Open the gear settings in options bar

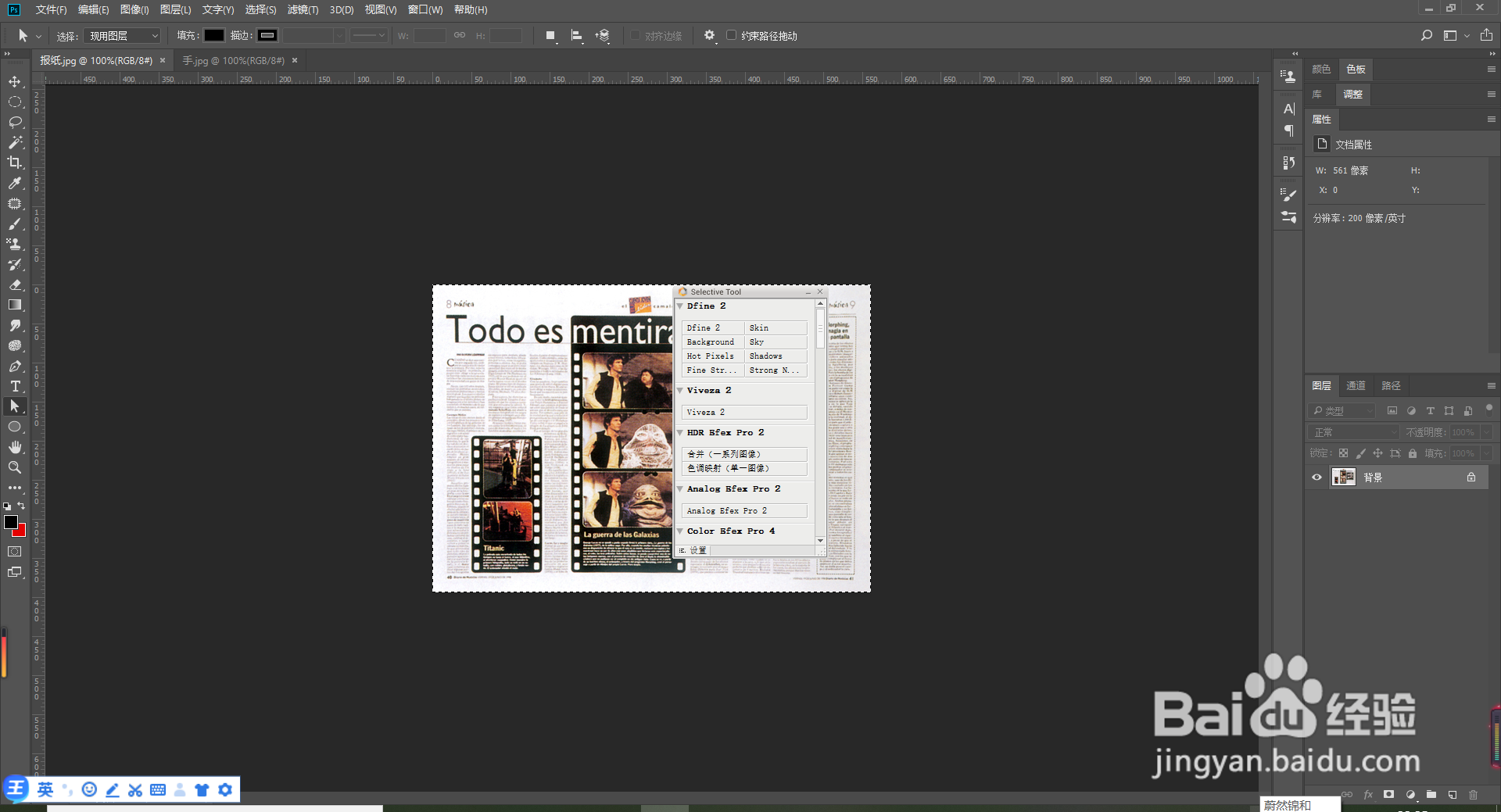(x=709, y=35)
